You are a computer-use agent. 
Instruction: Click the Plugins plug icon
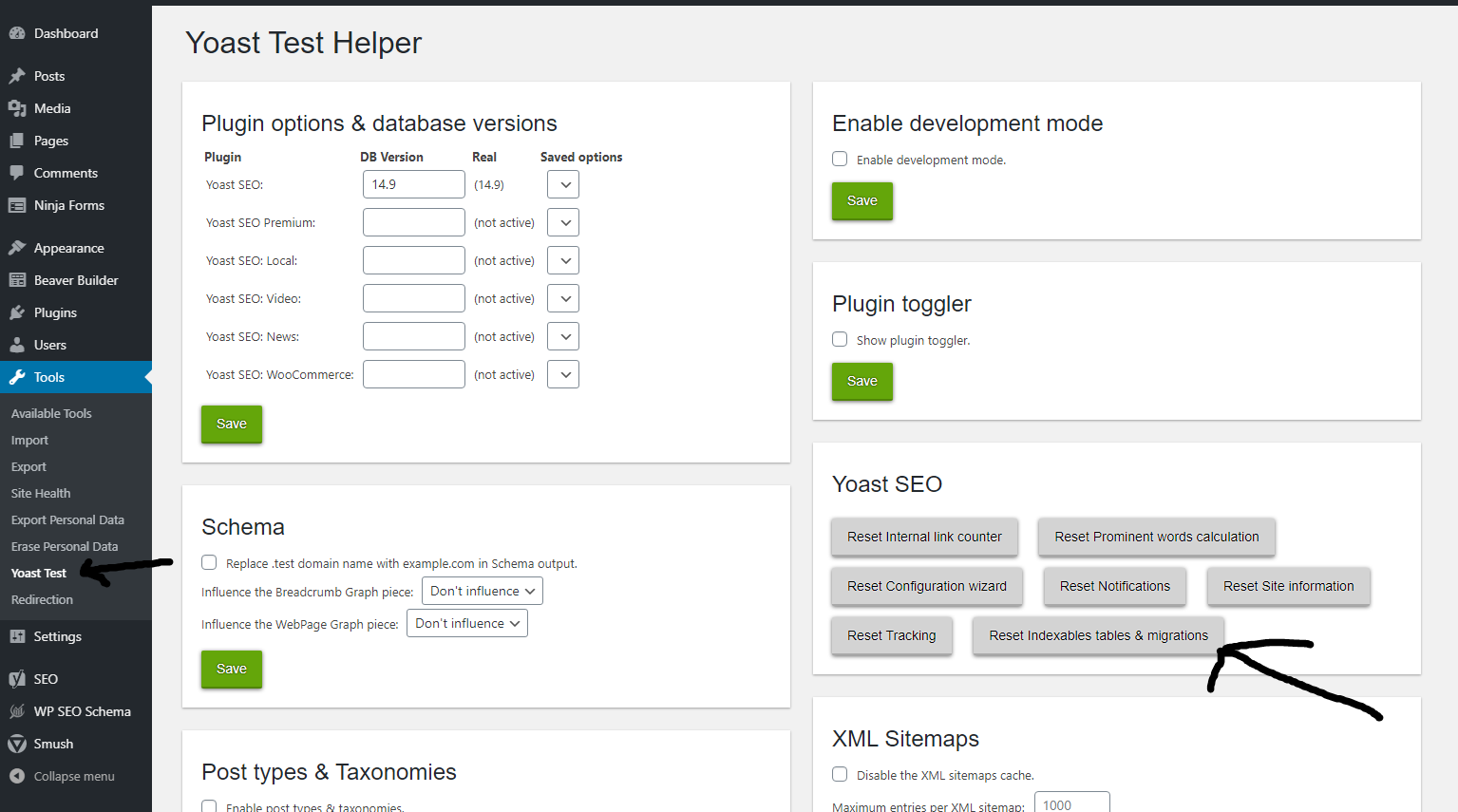(17, 312)
